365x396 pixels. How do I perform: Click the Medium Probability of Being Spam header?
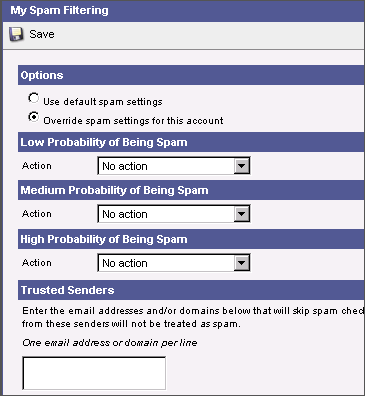point(191,190)
